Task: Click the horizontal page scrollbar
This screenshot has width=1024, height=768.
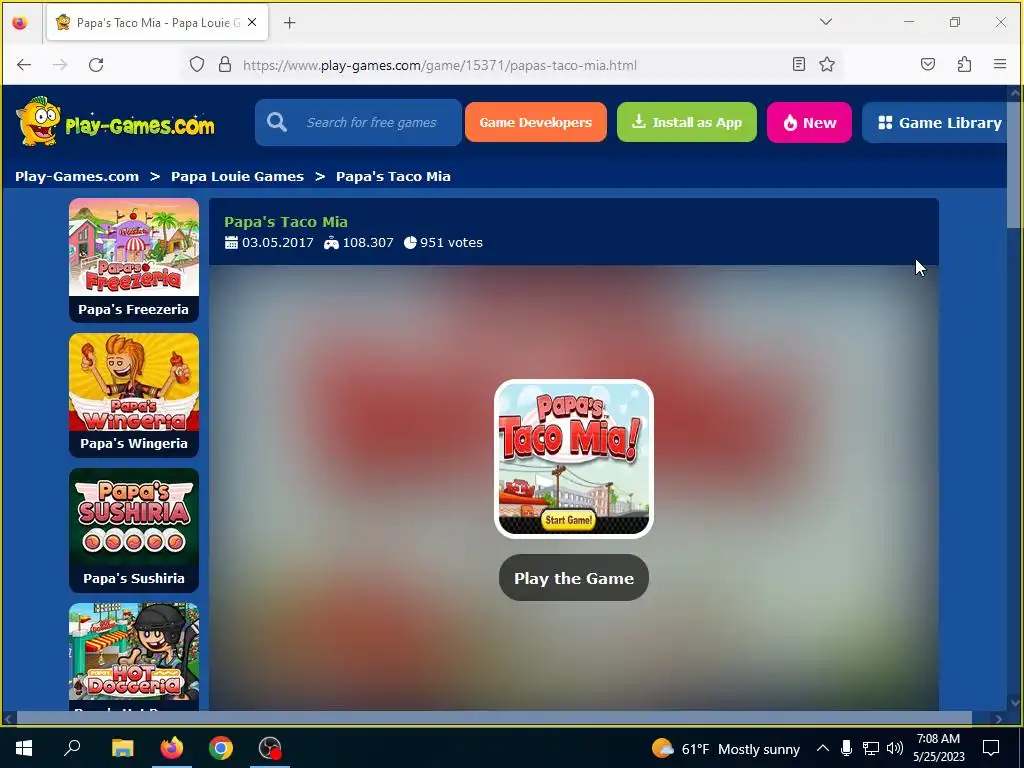Action: tap(494, 718)
